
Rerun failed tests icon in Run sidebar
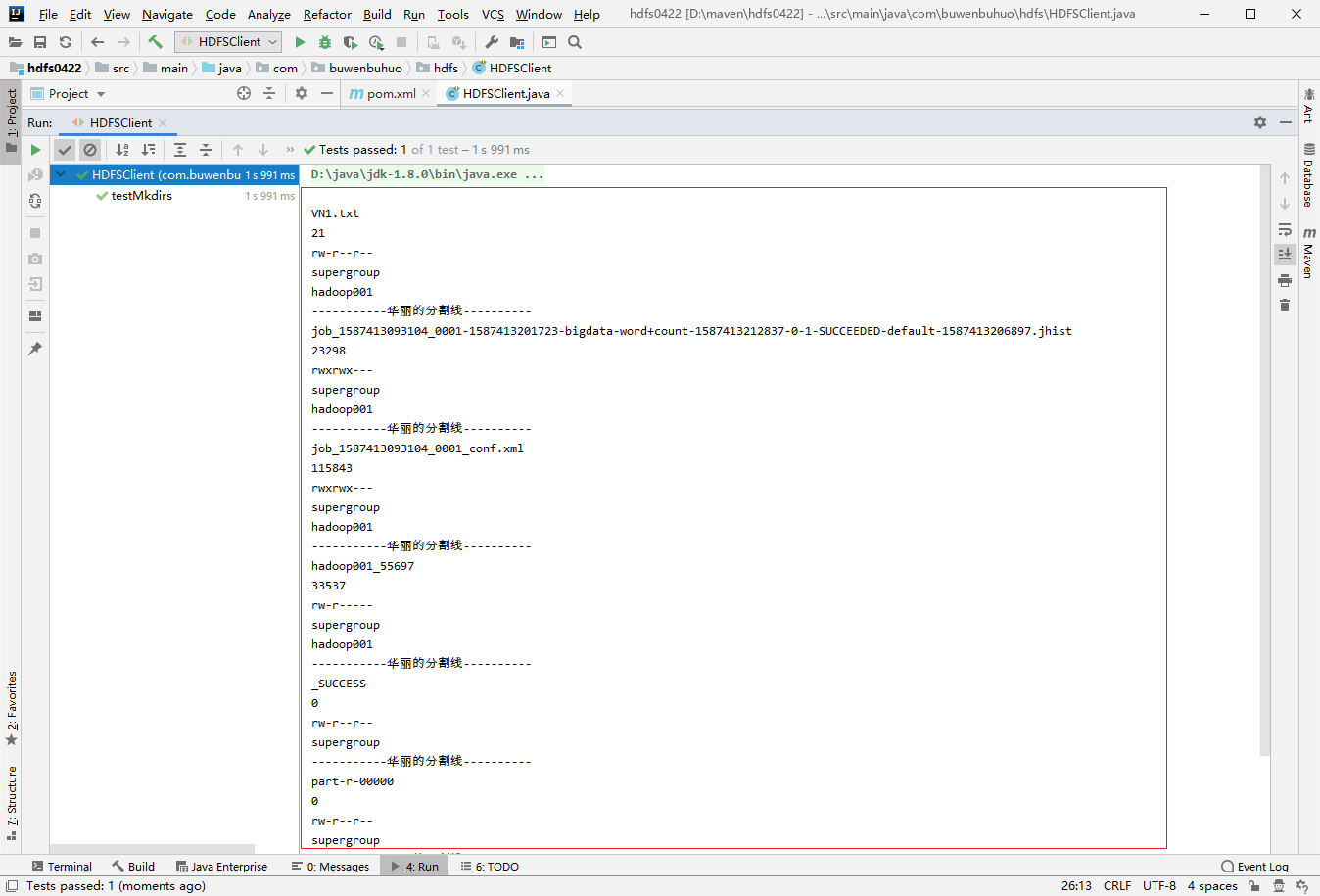(x=35, y=175)
